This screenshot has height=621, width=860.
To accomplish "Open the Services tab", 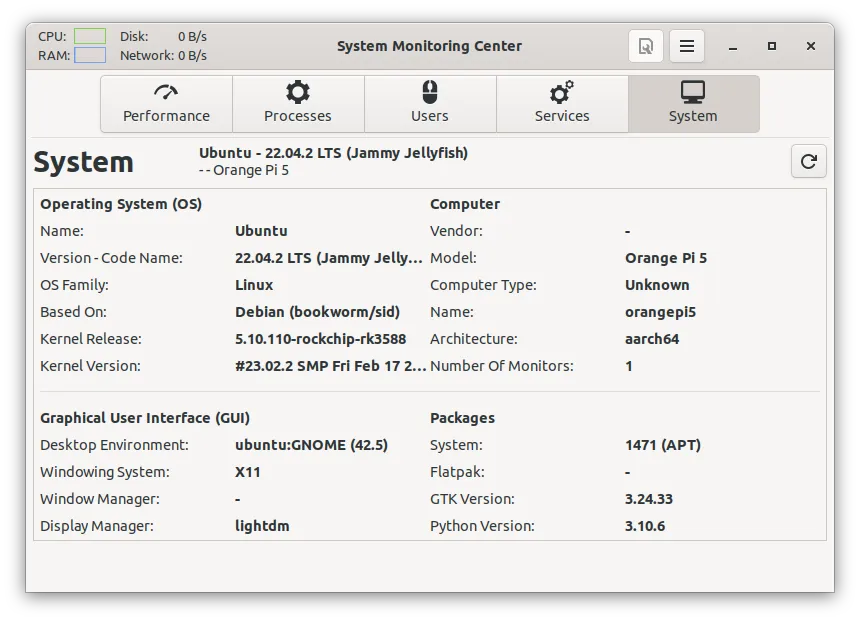I will (x=562, y=104).
